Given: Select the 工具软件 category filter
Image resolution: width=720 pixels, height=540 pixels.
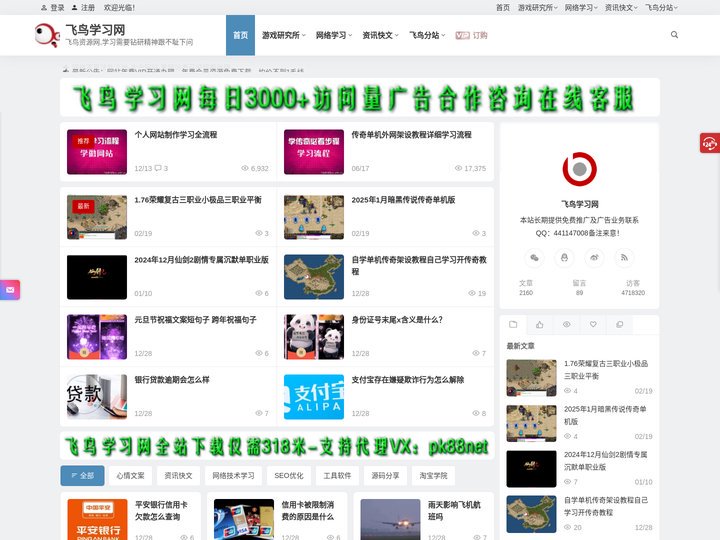Looking at the screenshot, I should click(337, 476).
